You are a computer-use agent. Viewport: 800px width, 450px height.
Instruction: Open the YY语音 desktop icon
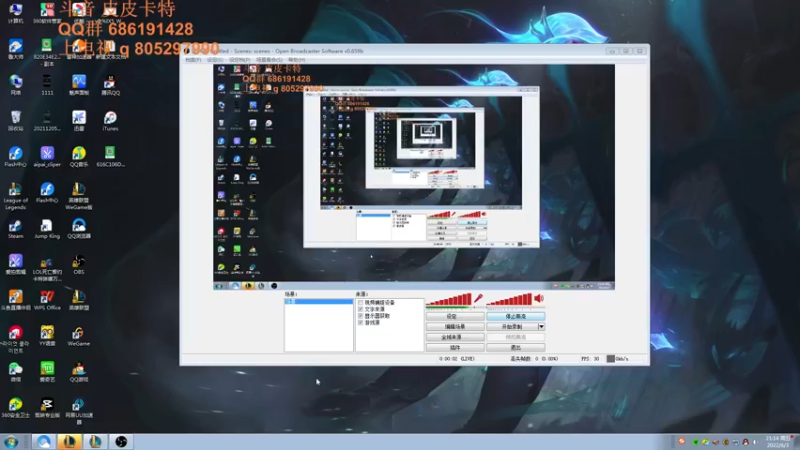[47, 336]
